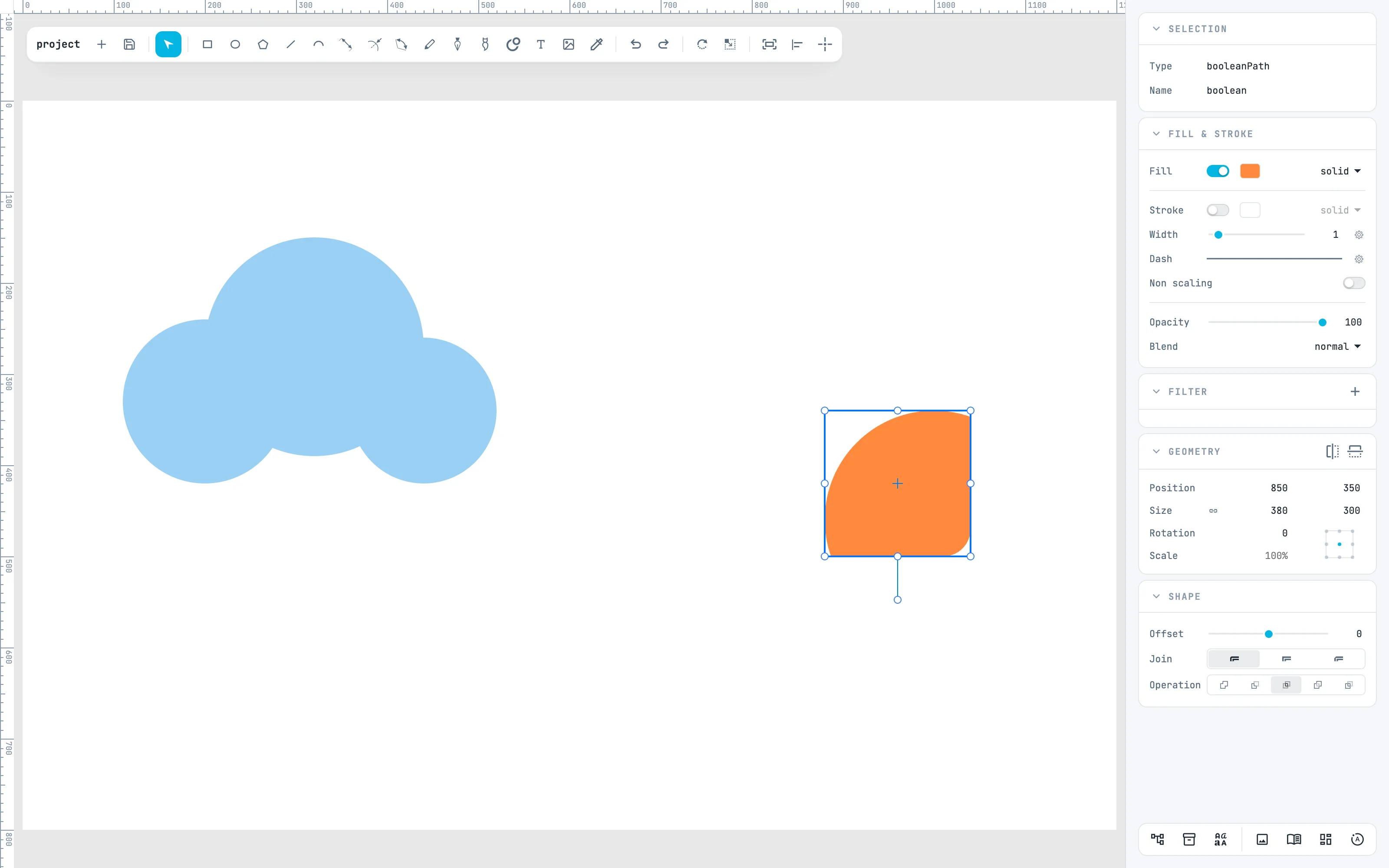
Task: Open the Blend mode normal dropdown
Action: tap(1337, 347)
